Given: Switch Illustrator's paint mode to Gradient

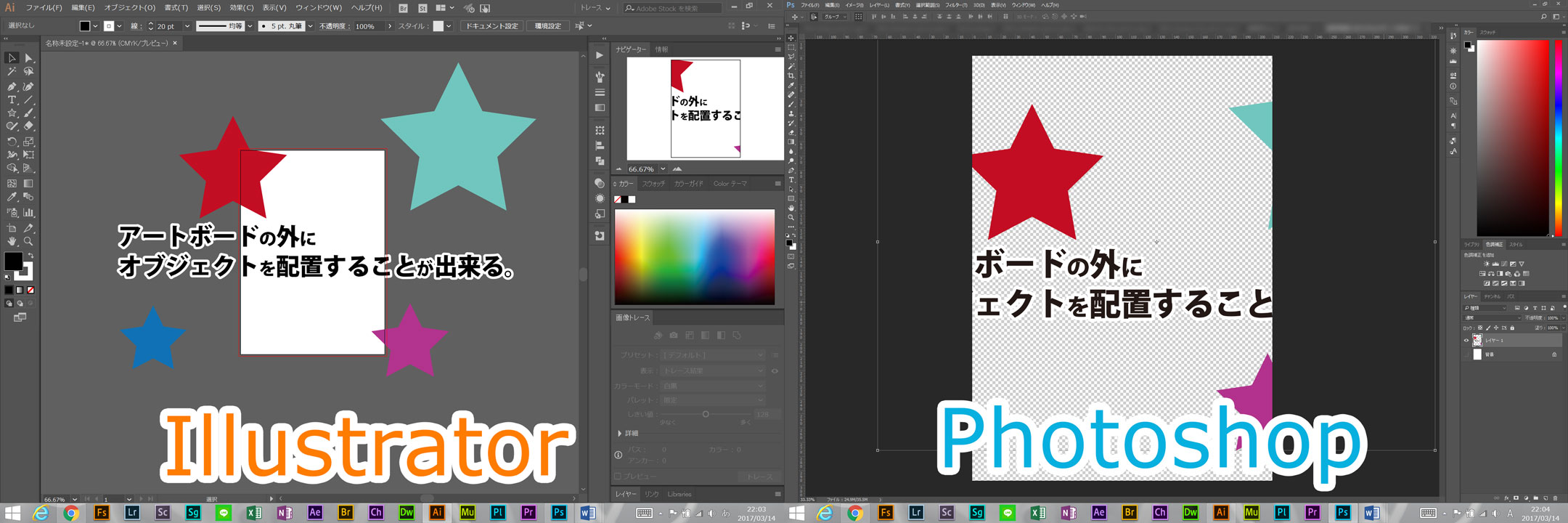Looking at the screenshot, I should [20, 290].
